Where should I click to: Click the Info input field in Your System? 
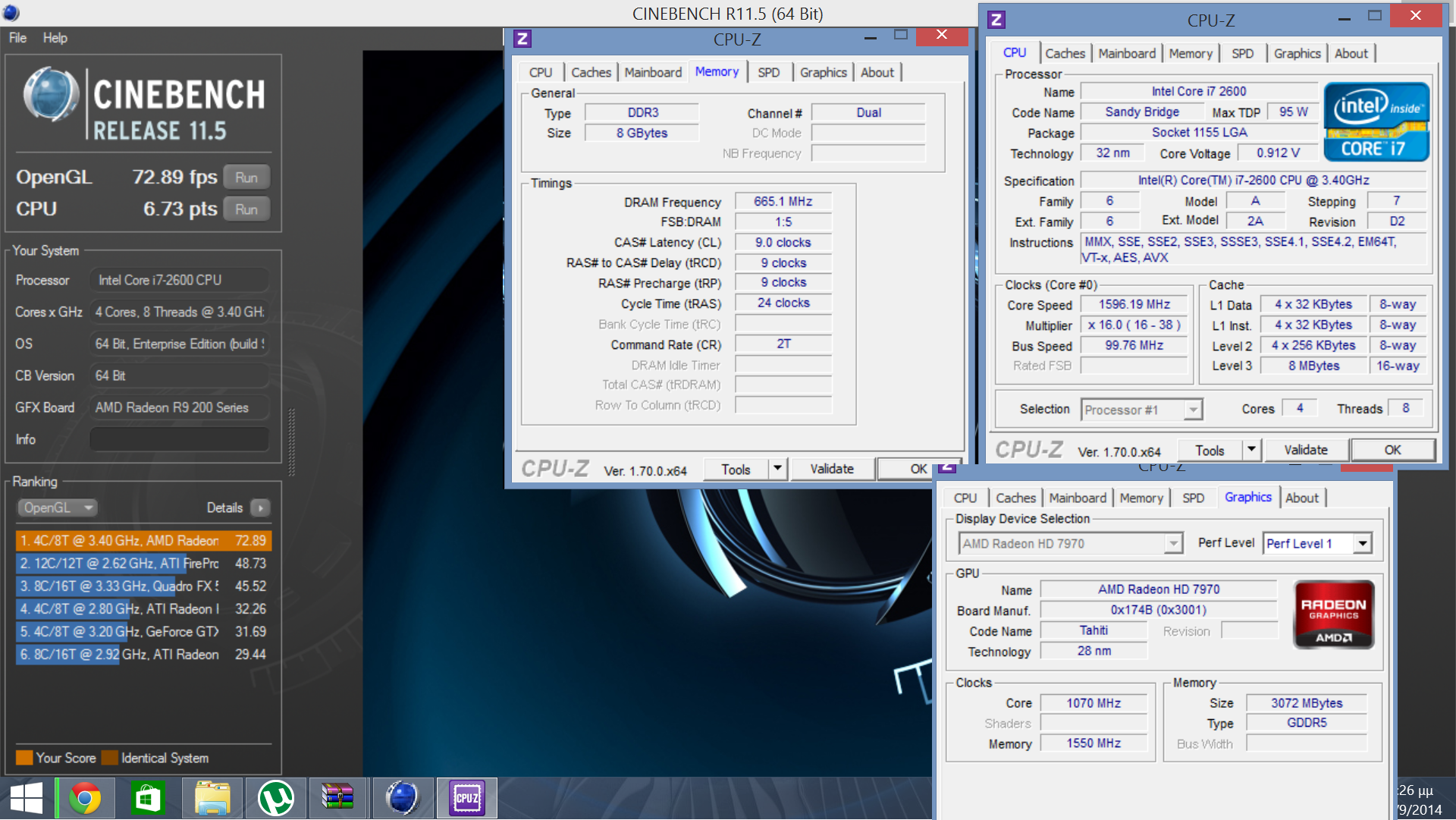click(179, 439)
